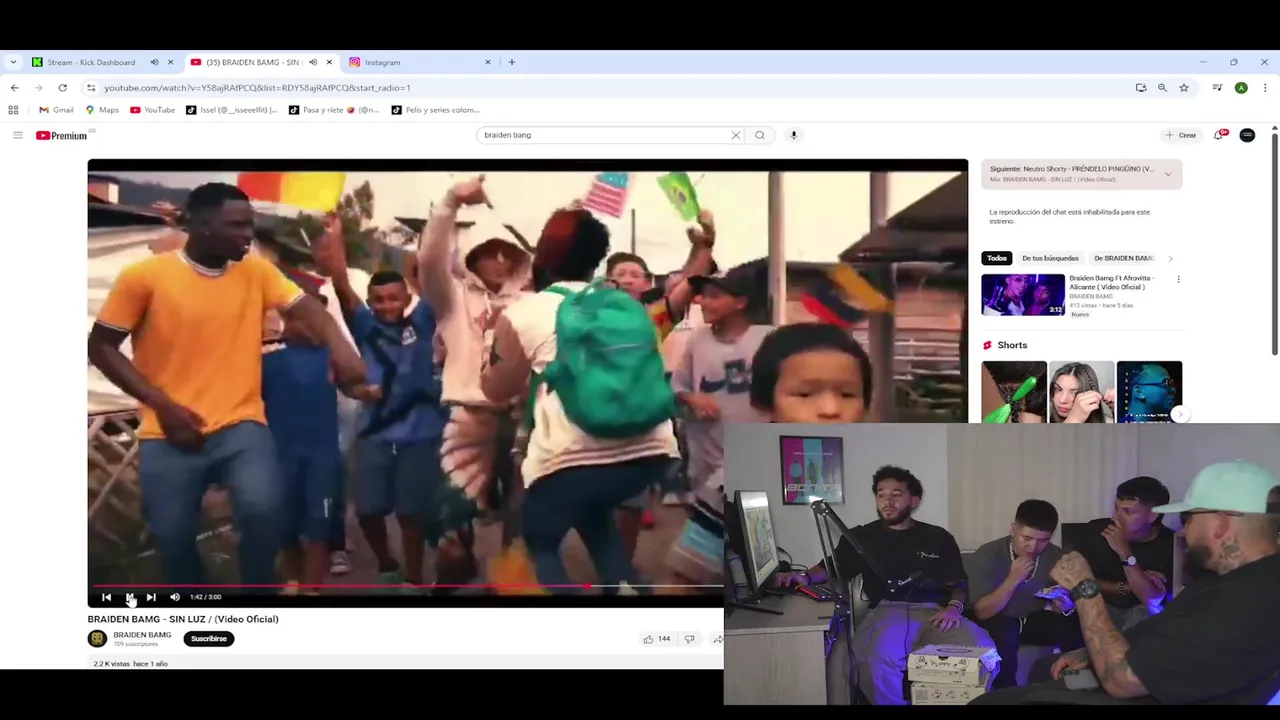Close the Instagram tab

[488, 62]
